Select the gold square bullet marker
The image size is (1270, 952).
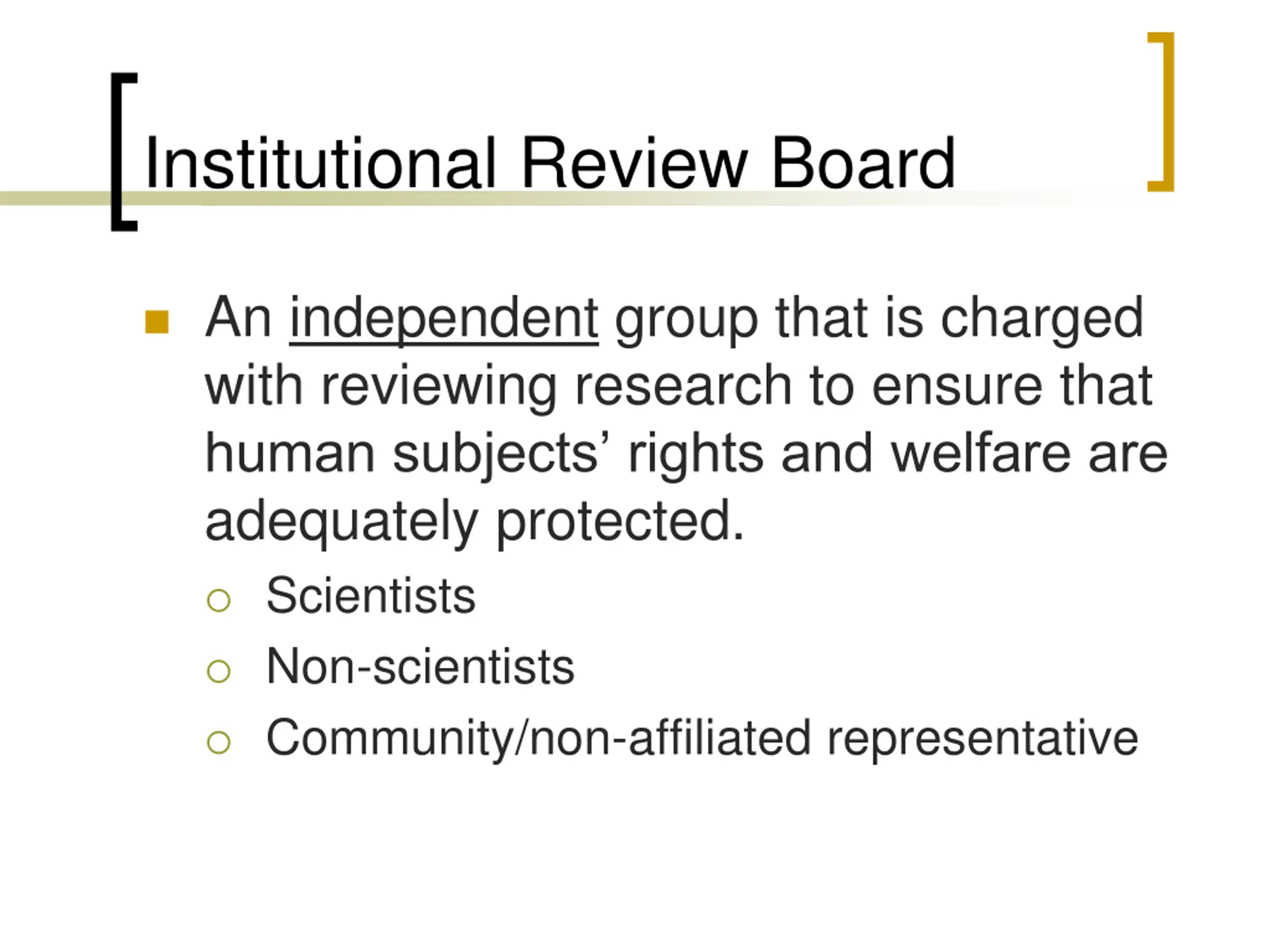point(157,322)
